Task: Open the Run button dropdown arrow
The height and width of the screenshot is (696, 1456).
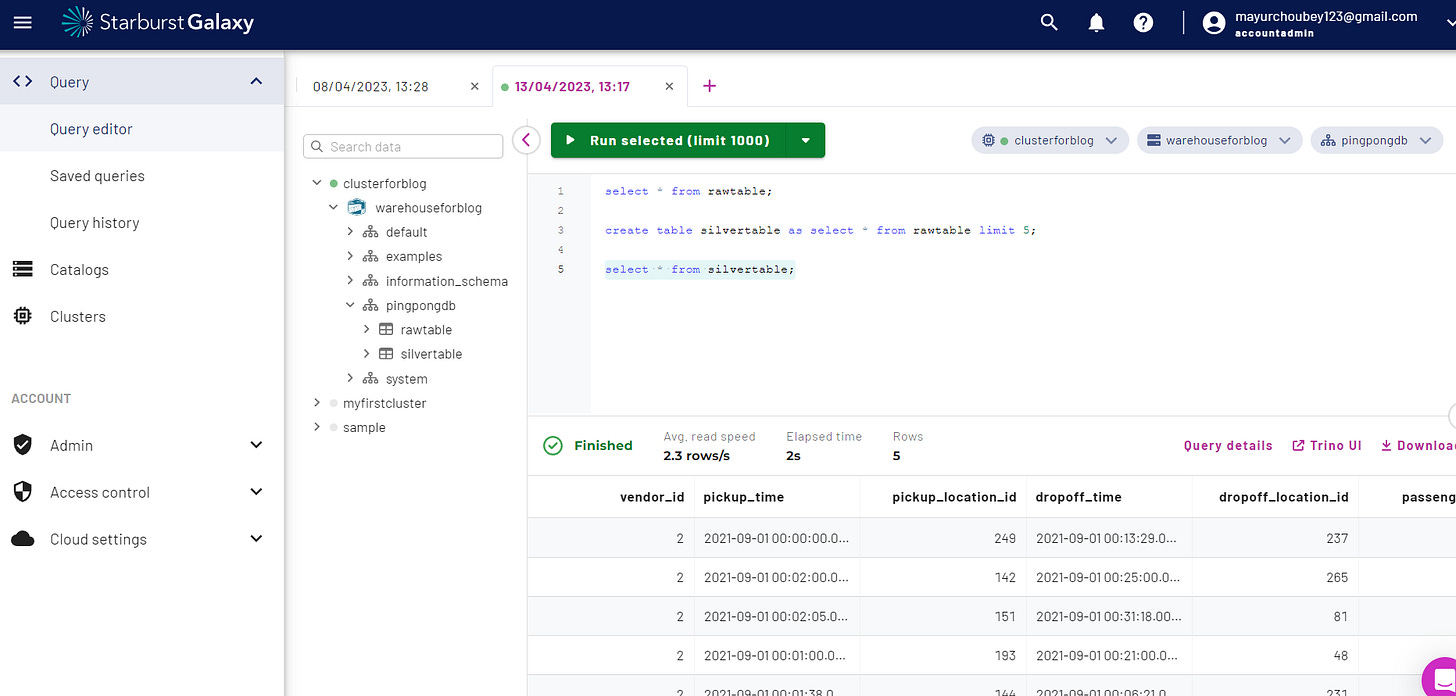Action: [x=806, y=141]
